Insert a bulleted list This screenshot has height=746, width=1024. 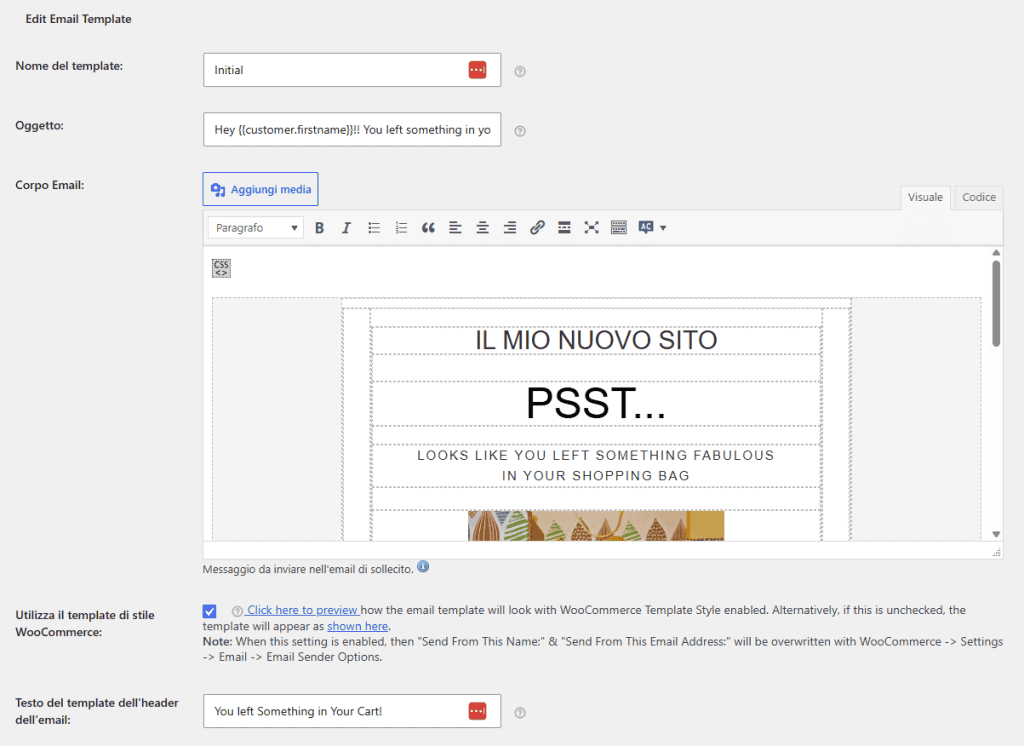pyautogui.click(x=374, y=228)
